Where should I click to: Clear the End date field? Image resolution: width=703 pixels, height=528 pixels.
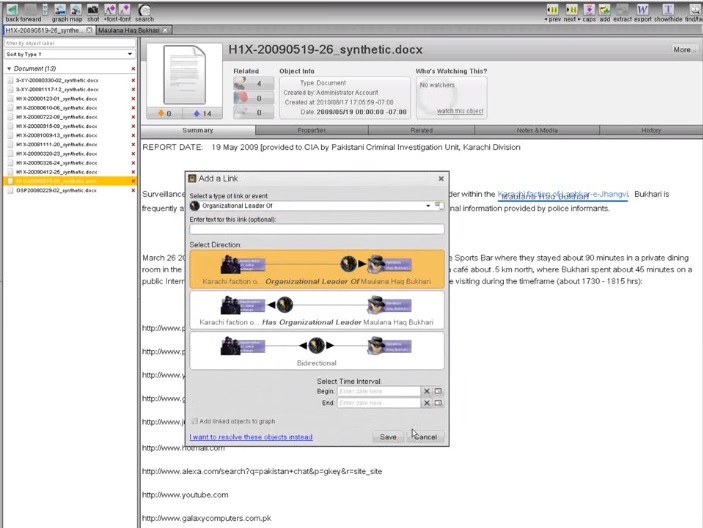click(426, 402)
